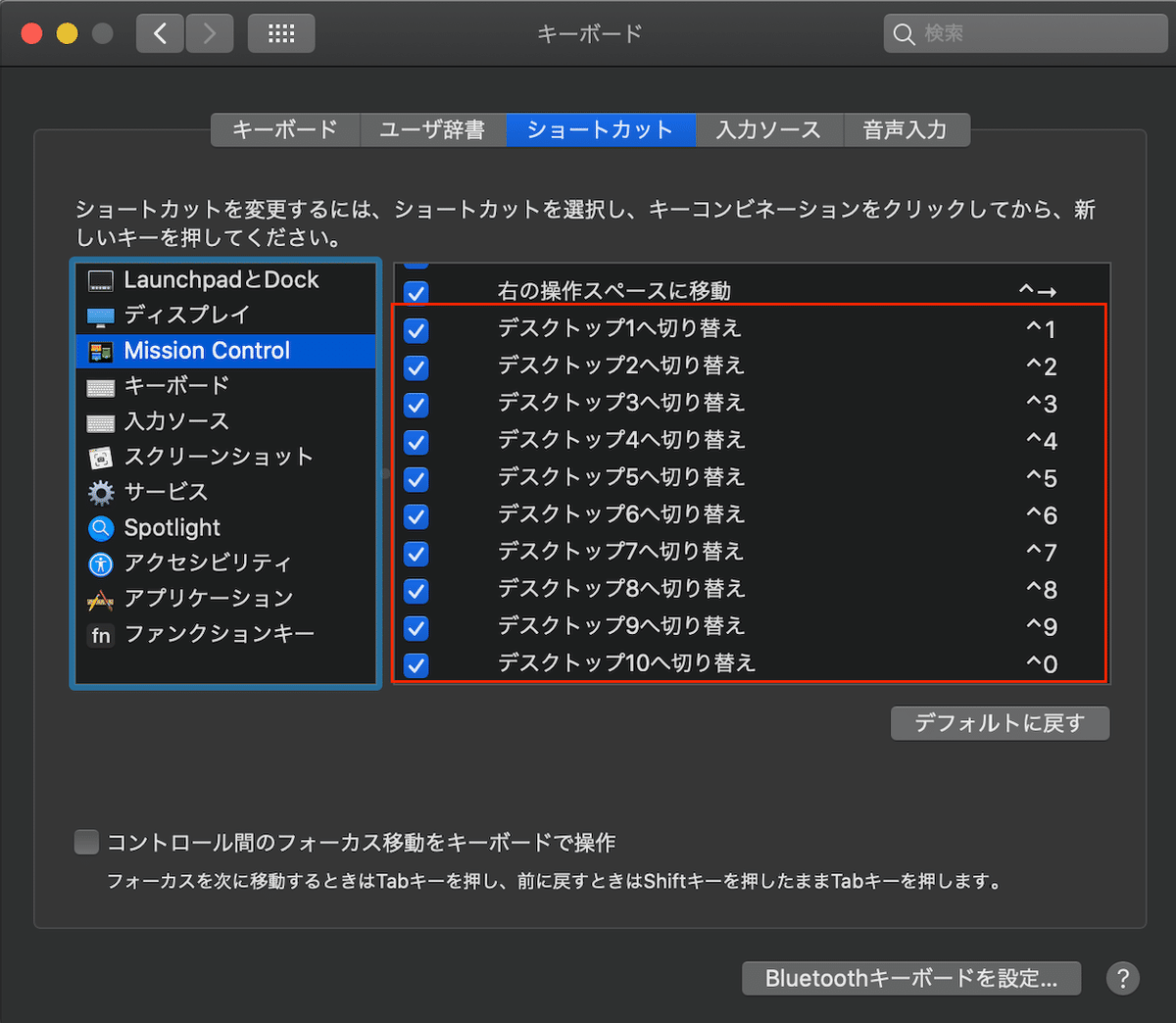Click the Spotlight magnifier icon
Viewport: 1176px width, 1023px height.
(100, 528)
